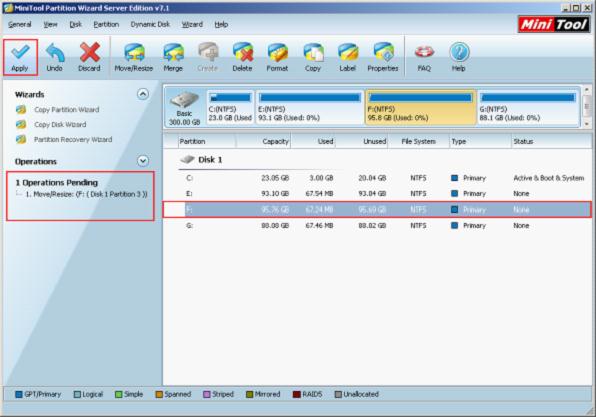Viewport: 596px width, 417px height.
Task: Click the Mirrored legend color swatch
Action: point(249,394)
